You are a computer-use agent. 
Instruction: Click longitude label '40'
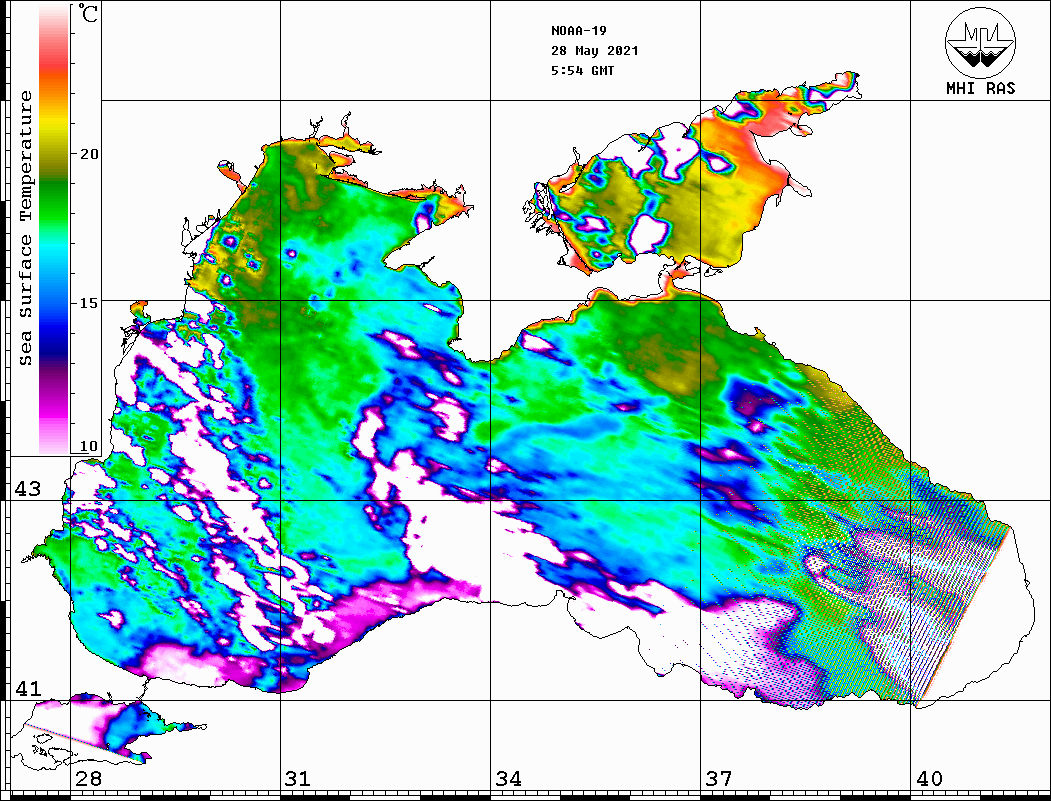[x=929, y=778]
